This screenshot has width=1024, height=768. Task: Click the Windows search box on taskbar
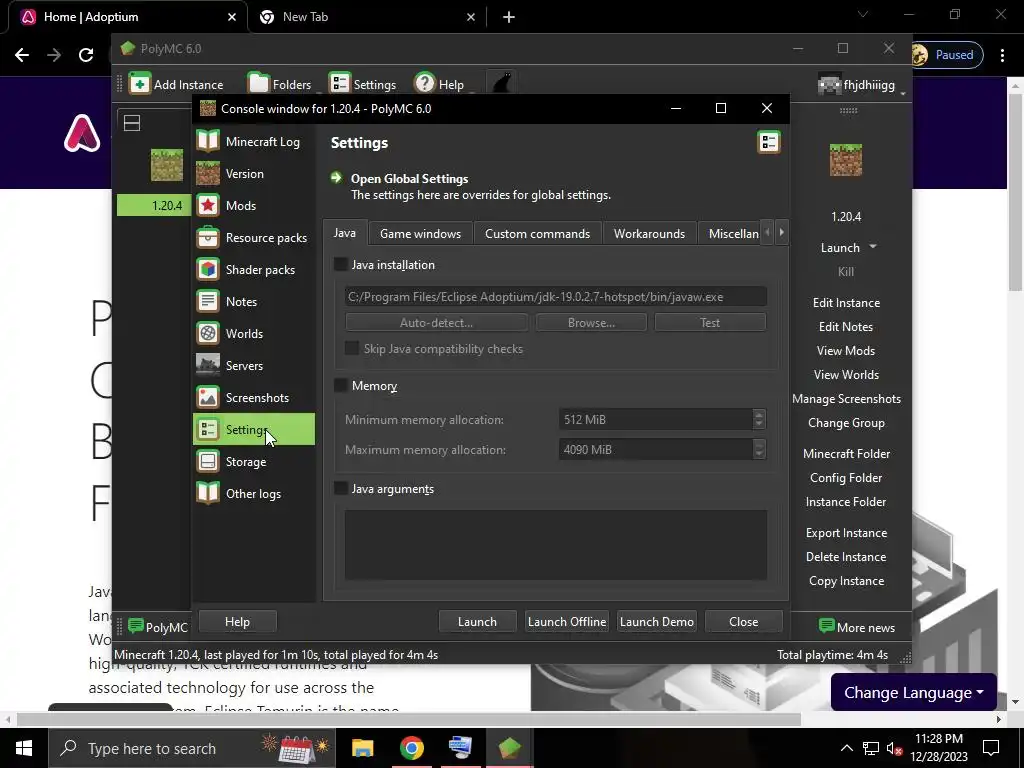pos(191,748)
